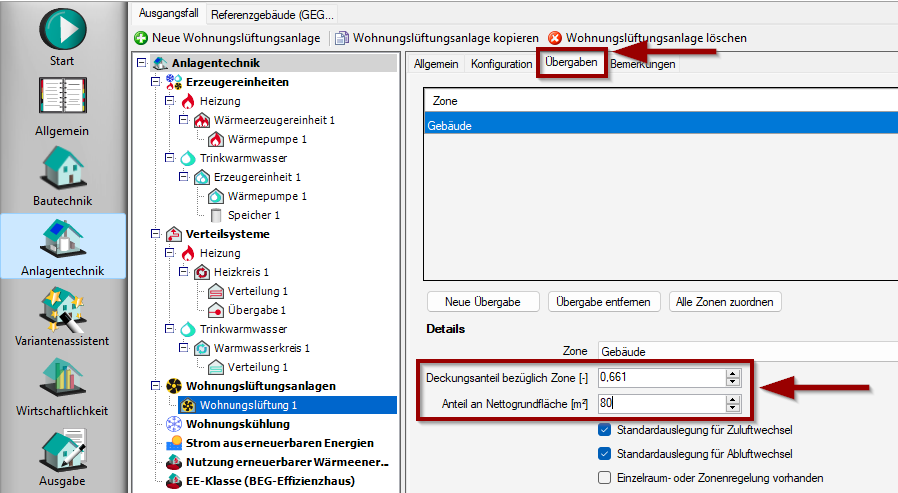Click the Erzeugereinheiten tree icon
Screen dimensions: 898x493
click(x=174, y=82)
